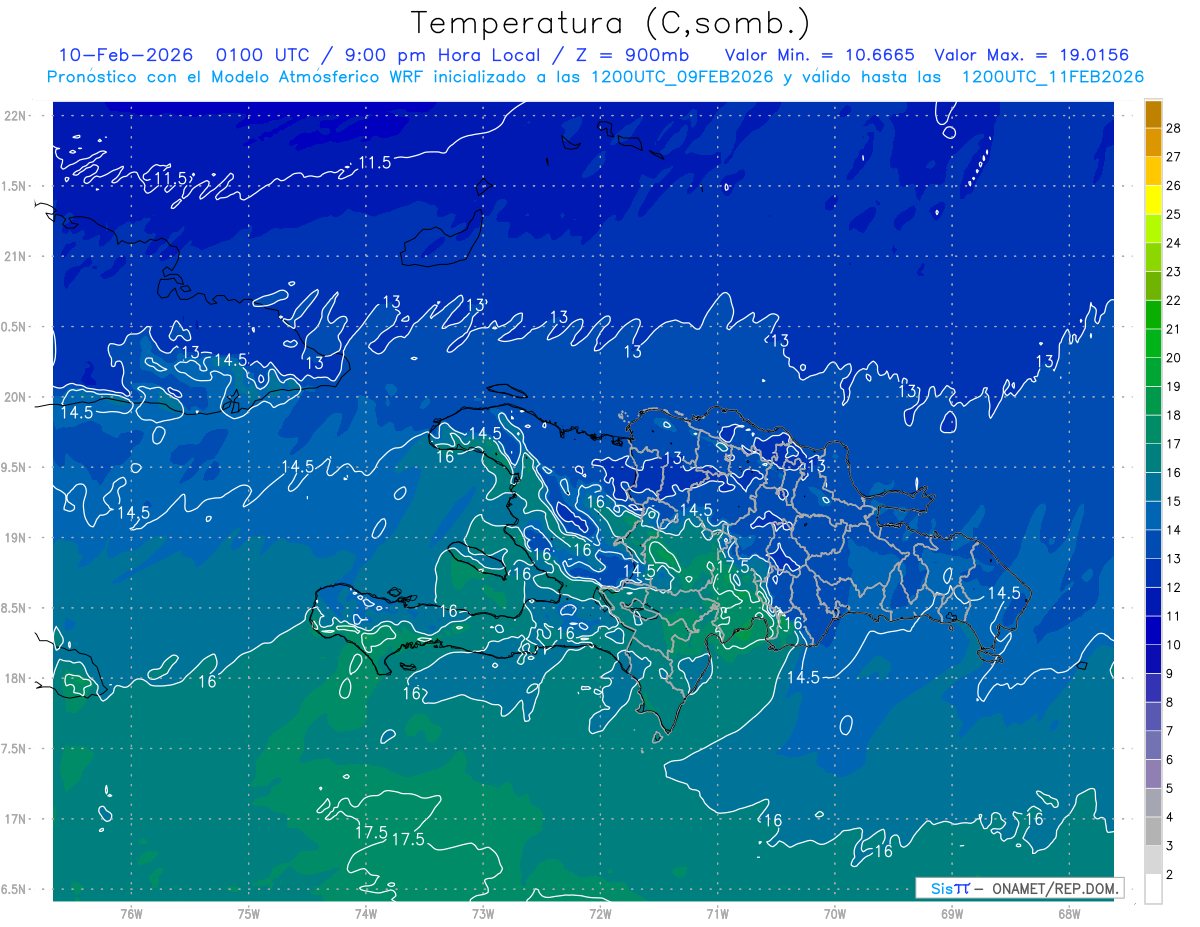Click the 'Temperatura (C,somb.)' title
The width and height of the screenshot is (1200, 927).
pyautogui.click(x=611, y=23)
